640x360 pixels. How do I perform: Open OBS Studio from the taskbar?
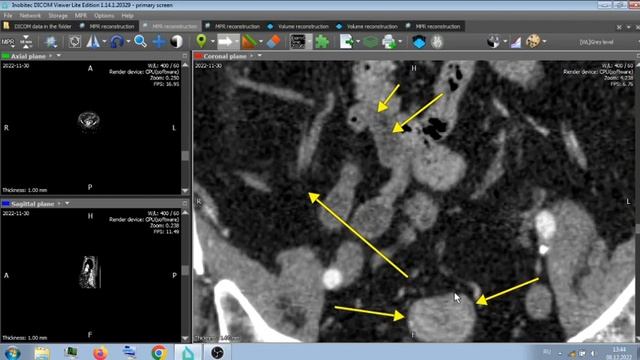(217, 352)
